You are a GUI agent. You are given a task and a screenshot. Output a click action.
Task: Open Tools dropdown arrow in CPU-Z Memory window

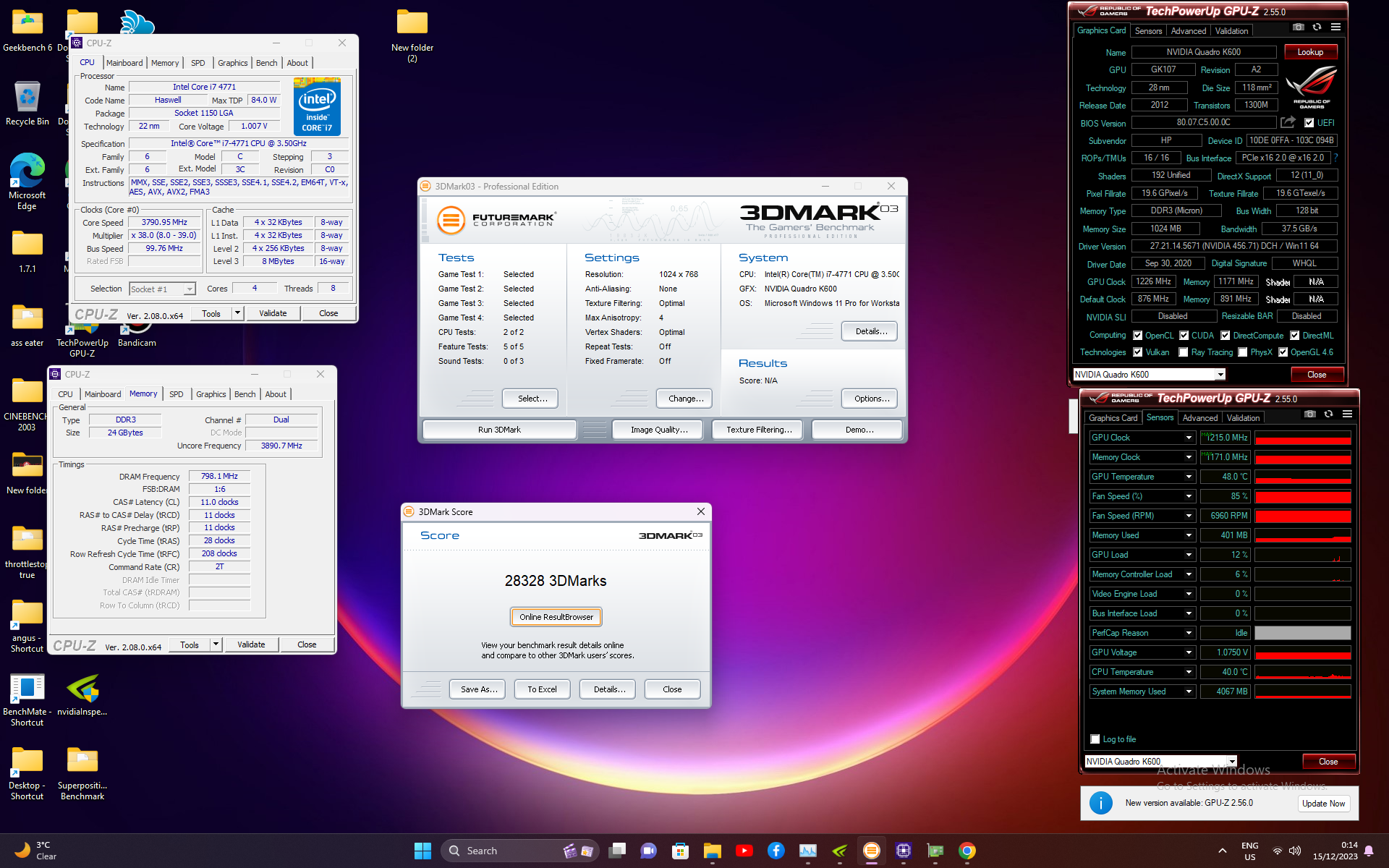(216, 644)
